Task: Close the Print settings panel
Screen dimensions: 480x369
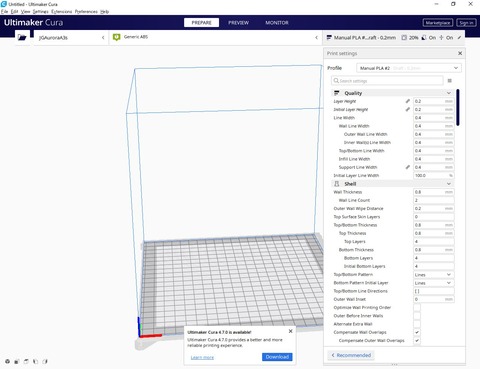Action: tap(460, 53)
